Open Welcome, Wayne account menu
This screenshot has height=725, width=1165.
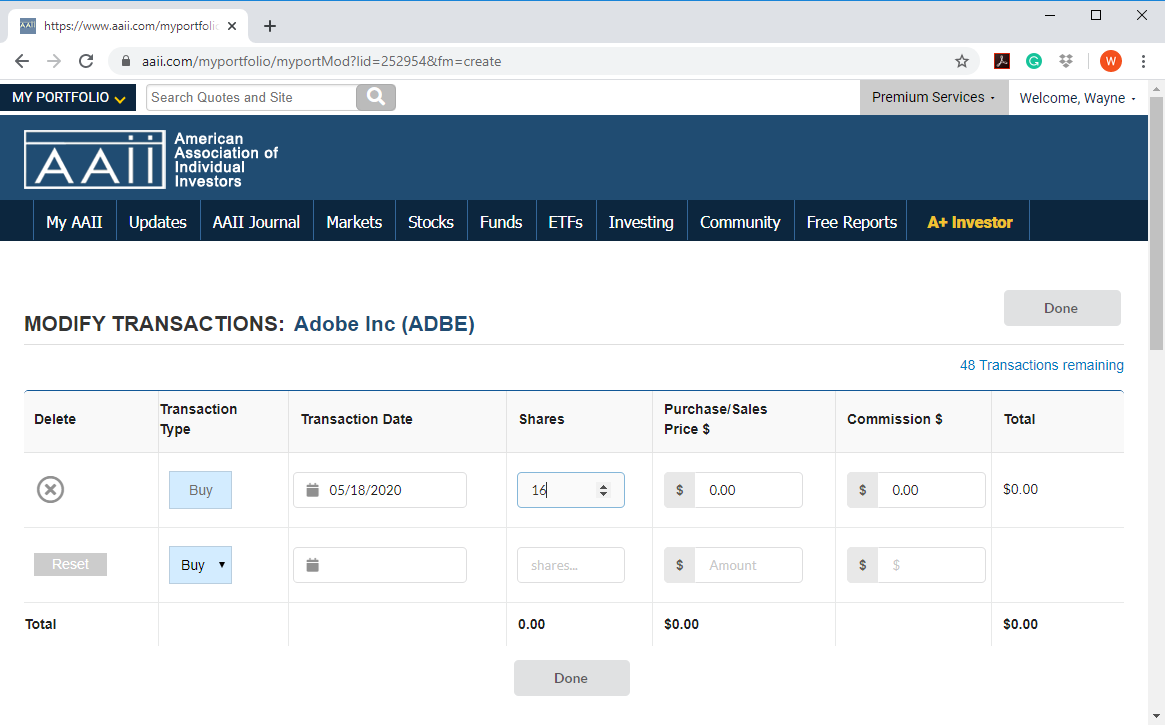[x=1077, y=98]
